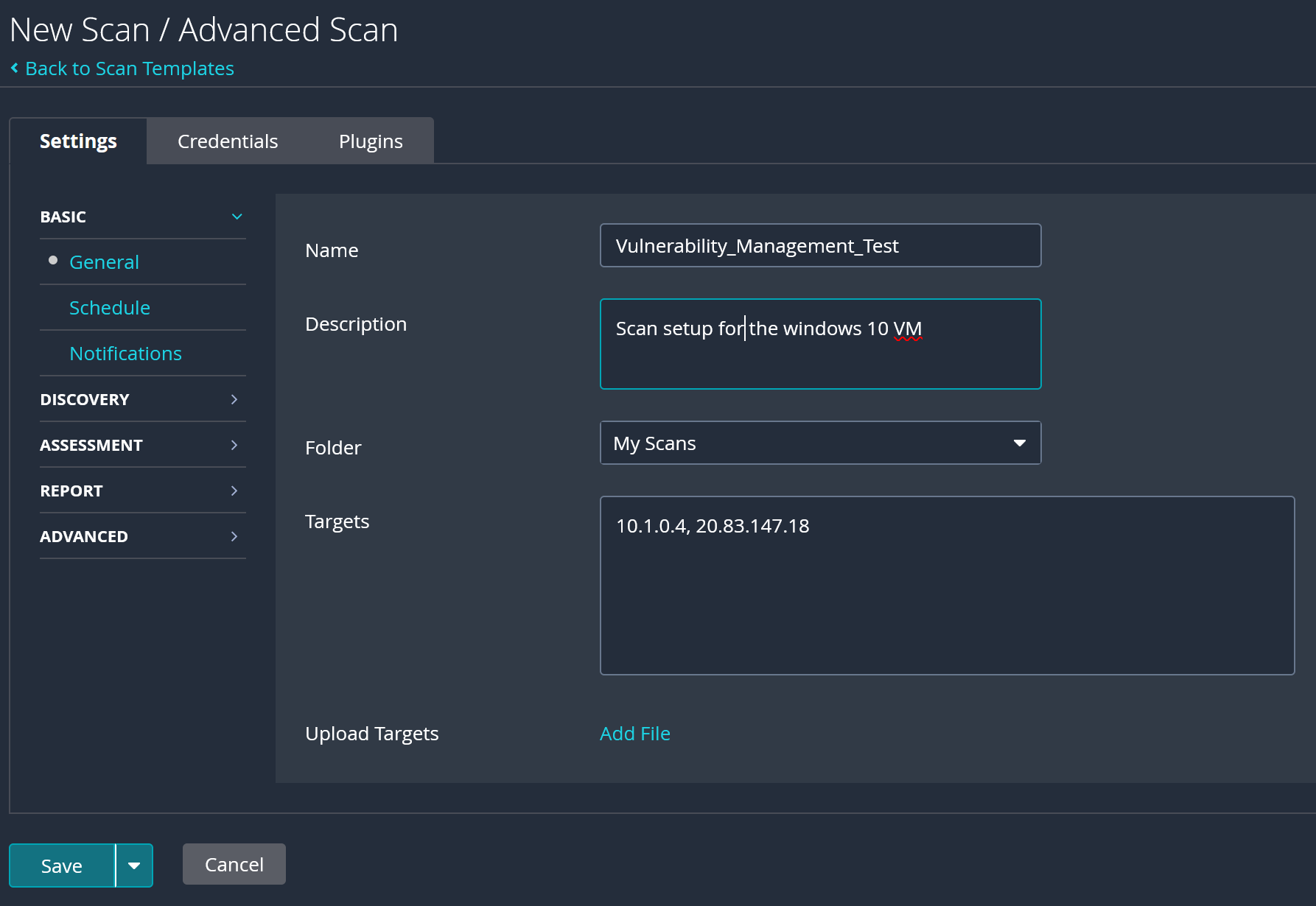
Task: Collapse the BASIC section chevron
Action: [237, 217]
